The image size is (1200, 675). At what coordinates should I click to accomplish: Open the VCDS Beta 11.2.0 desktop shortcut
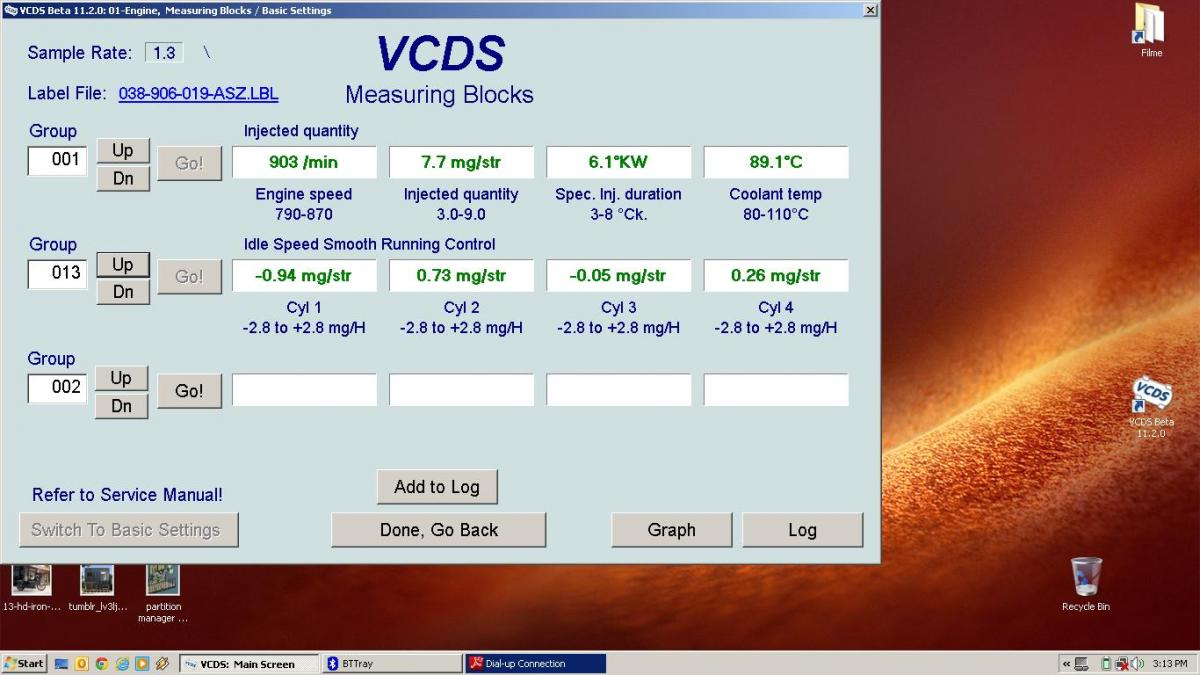tap(1151, 406)
